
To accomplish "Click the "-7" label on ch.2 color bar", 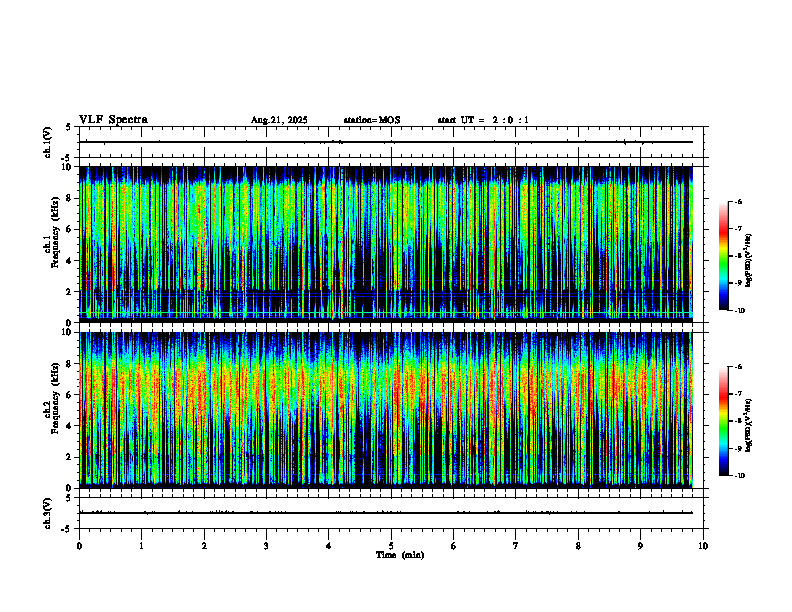I will (738, 394).
